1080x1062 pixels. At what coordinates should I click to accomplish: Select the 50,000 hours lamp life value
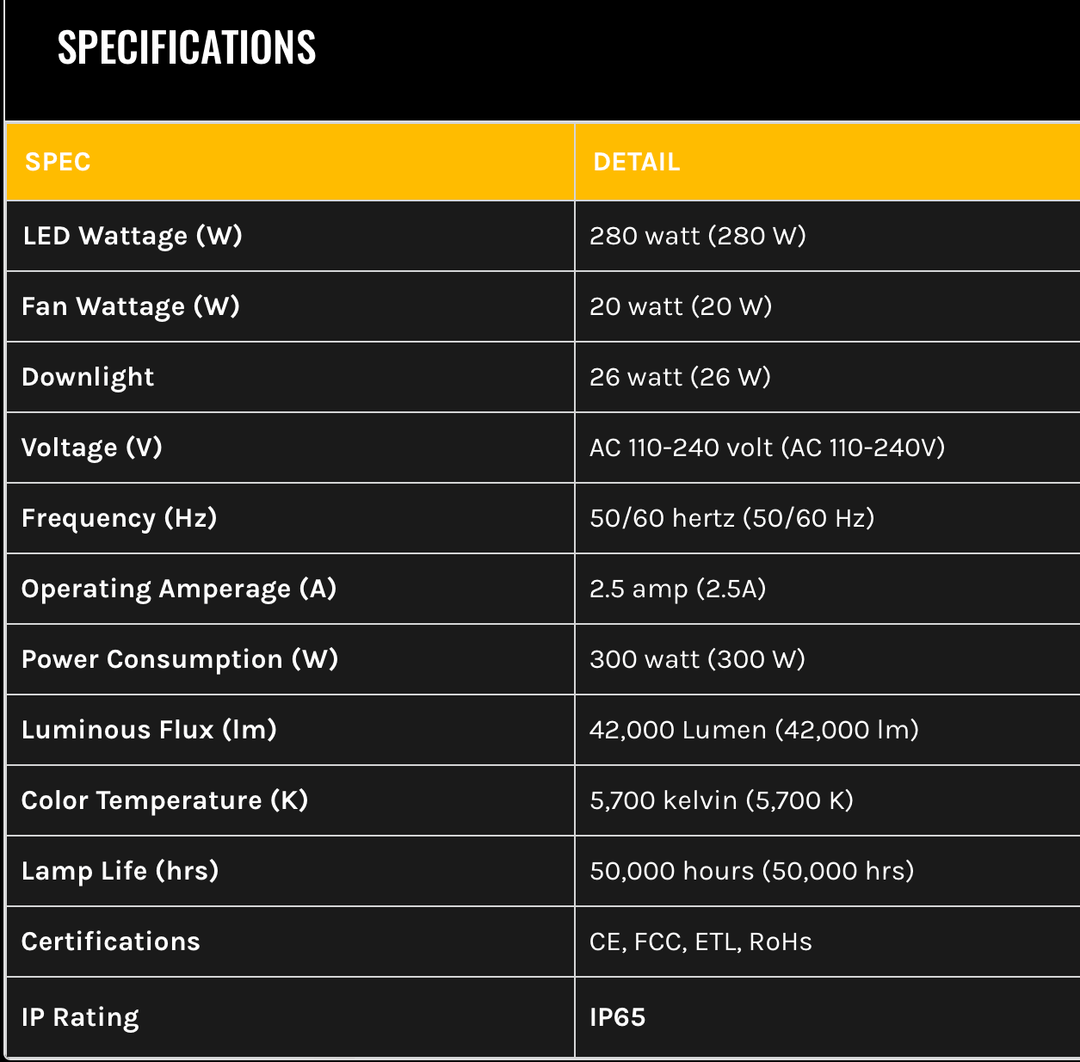coord(752,871)
